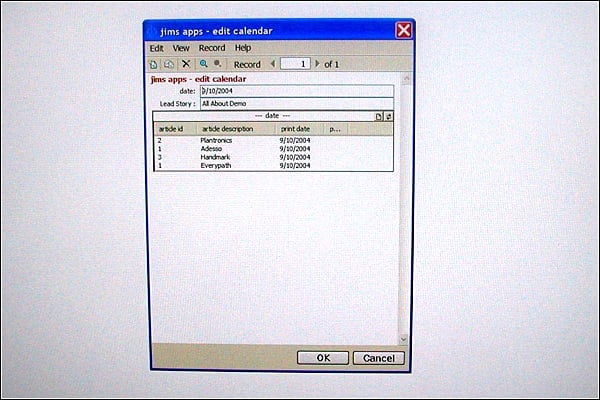Click the Lead Story input field
Screen dimensions: 600x400
pos(297,104)
